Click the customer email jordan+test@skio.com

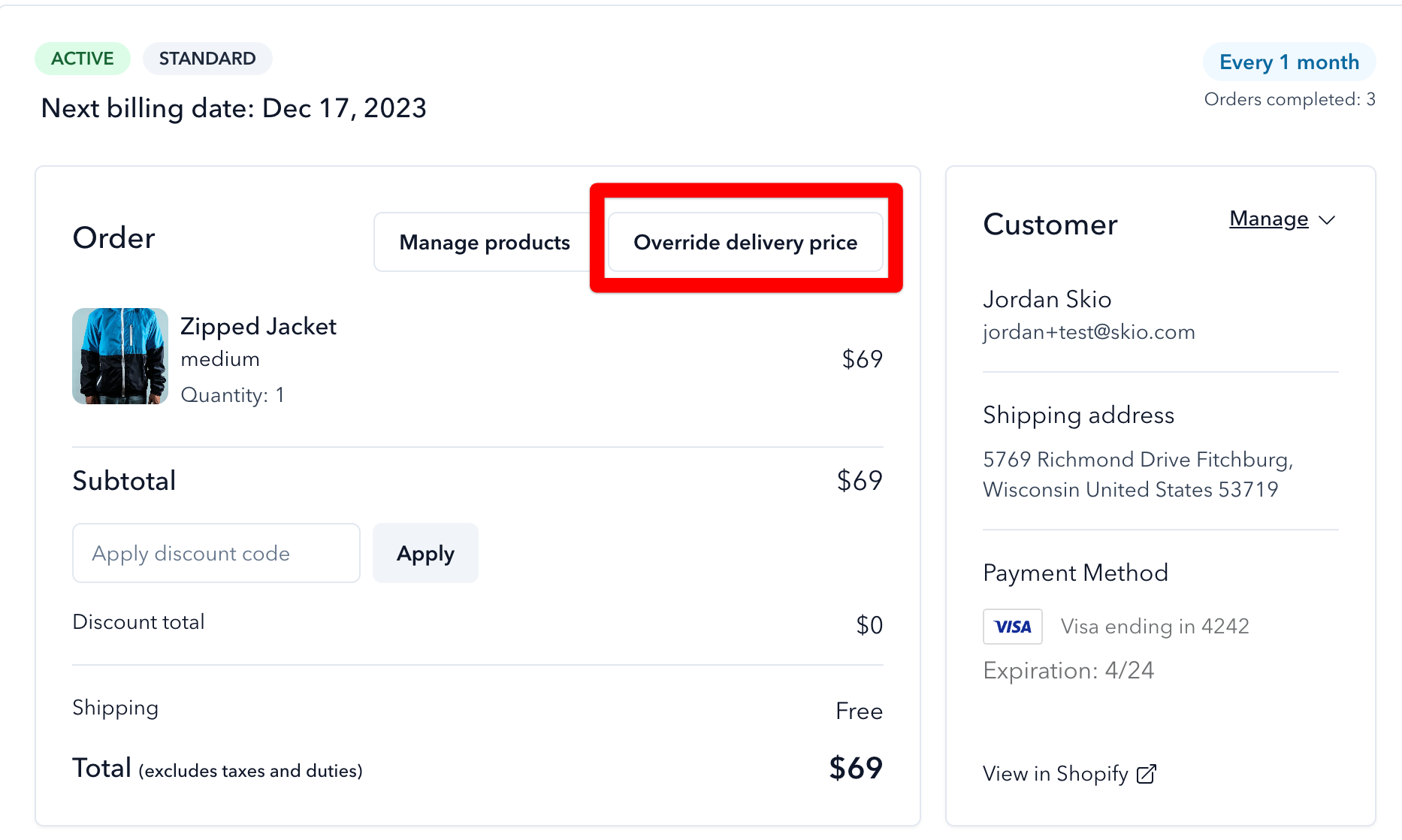coord(1089,332)
